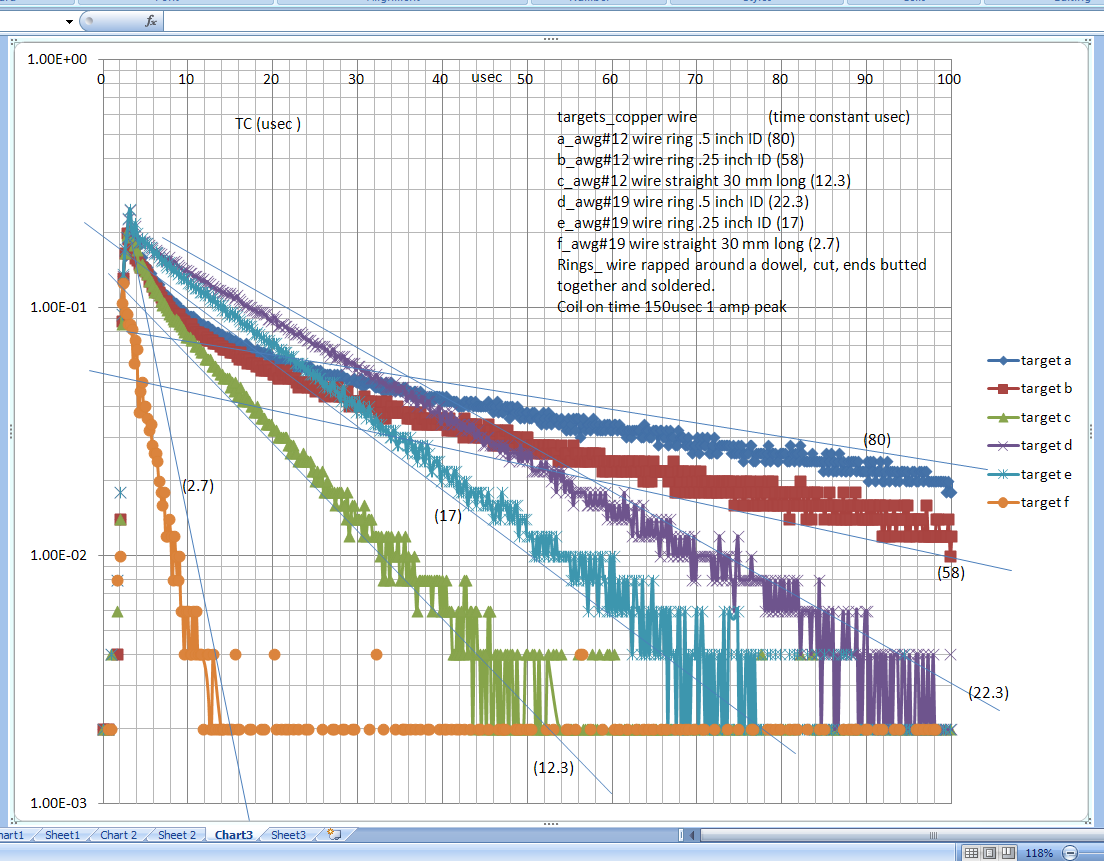Viewport: 1104px width, 861px height.
Task: Select the target a legend entry
Action: pos(1029,360)
